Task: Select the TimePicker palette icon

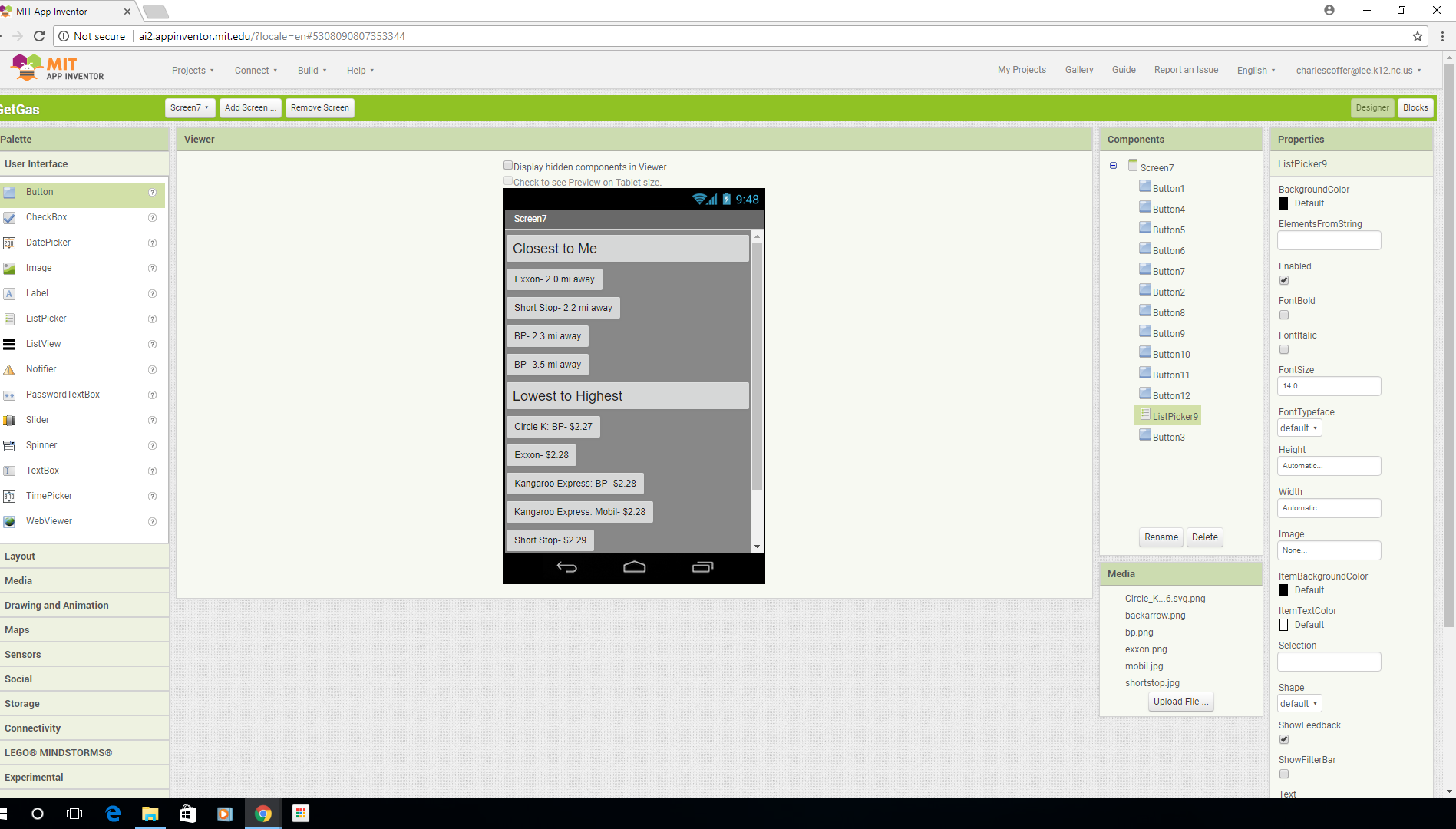Action: (9, 497)
